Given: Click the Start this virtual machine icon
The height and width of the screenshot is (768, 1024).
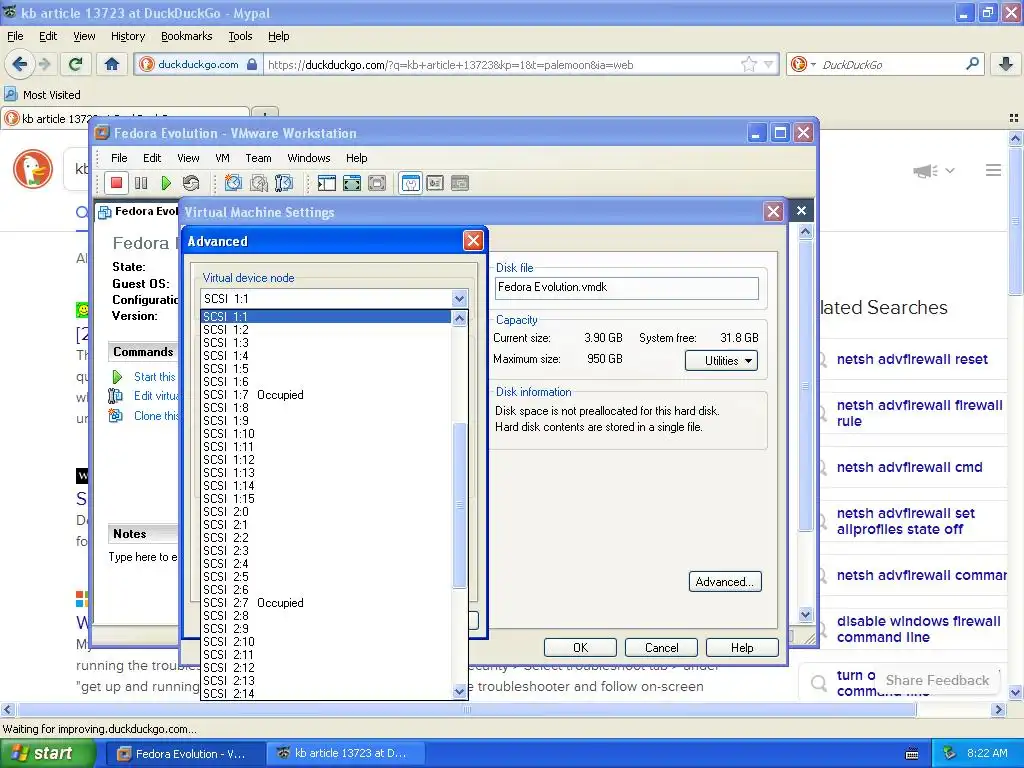Looking at the screenshot, I should [118, 377].
